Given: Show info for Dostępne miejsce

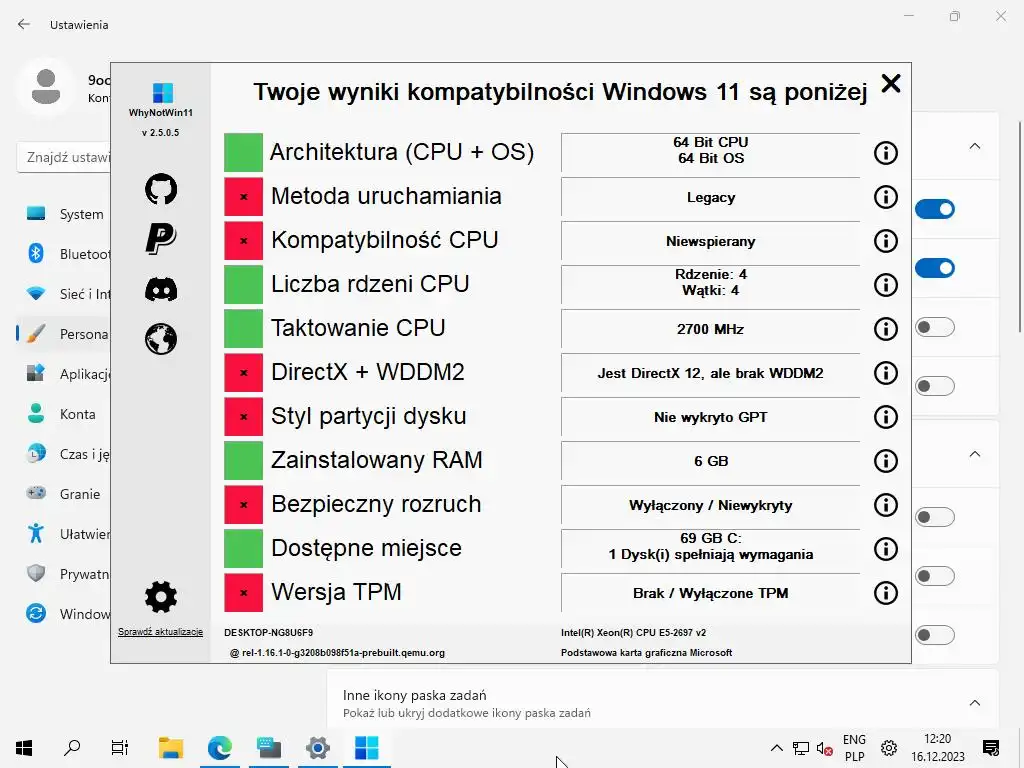Looking at the screenshot, I should (x=886, y=549).
